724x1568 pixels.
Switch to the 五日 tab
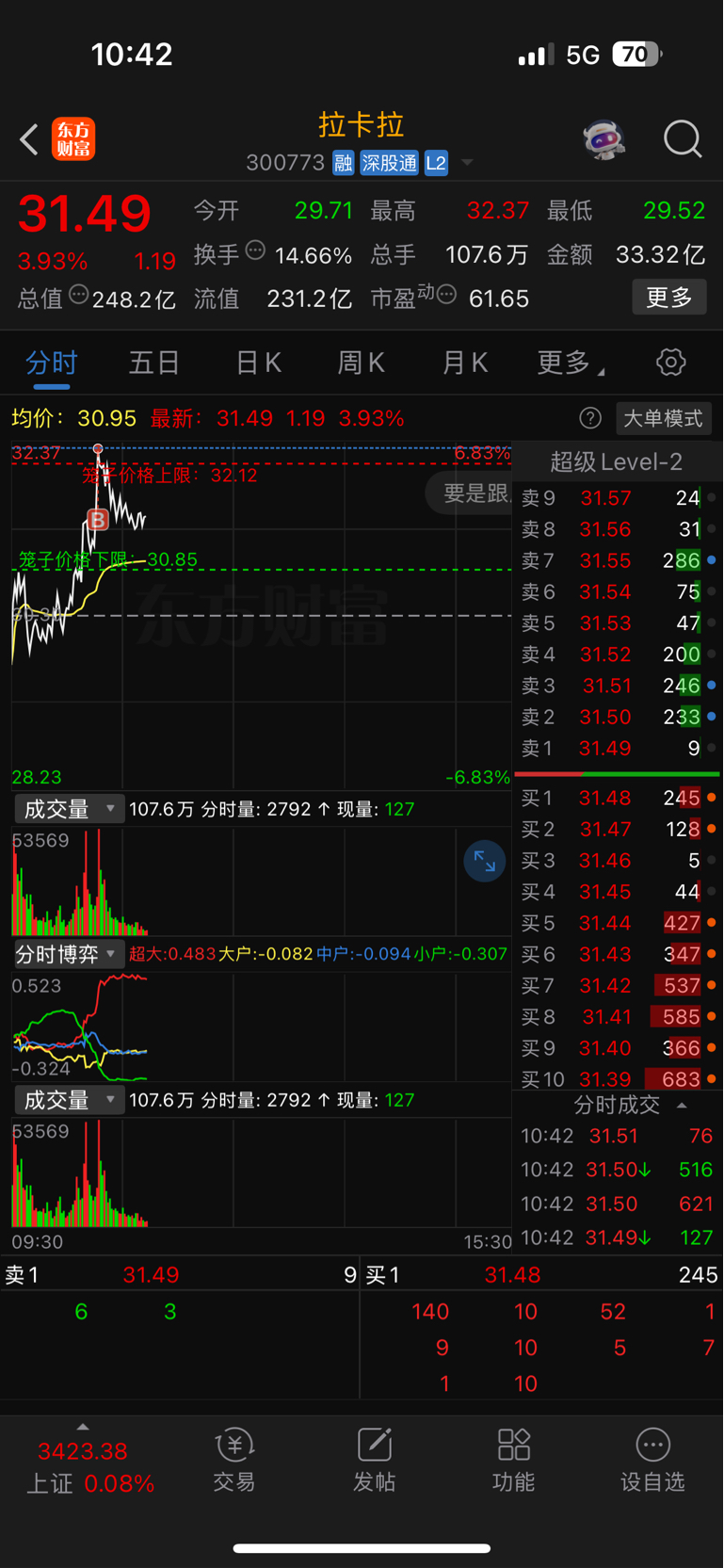(x=154, y=363)
